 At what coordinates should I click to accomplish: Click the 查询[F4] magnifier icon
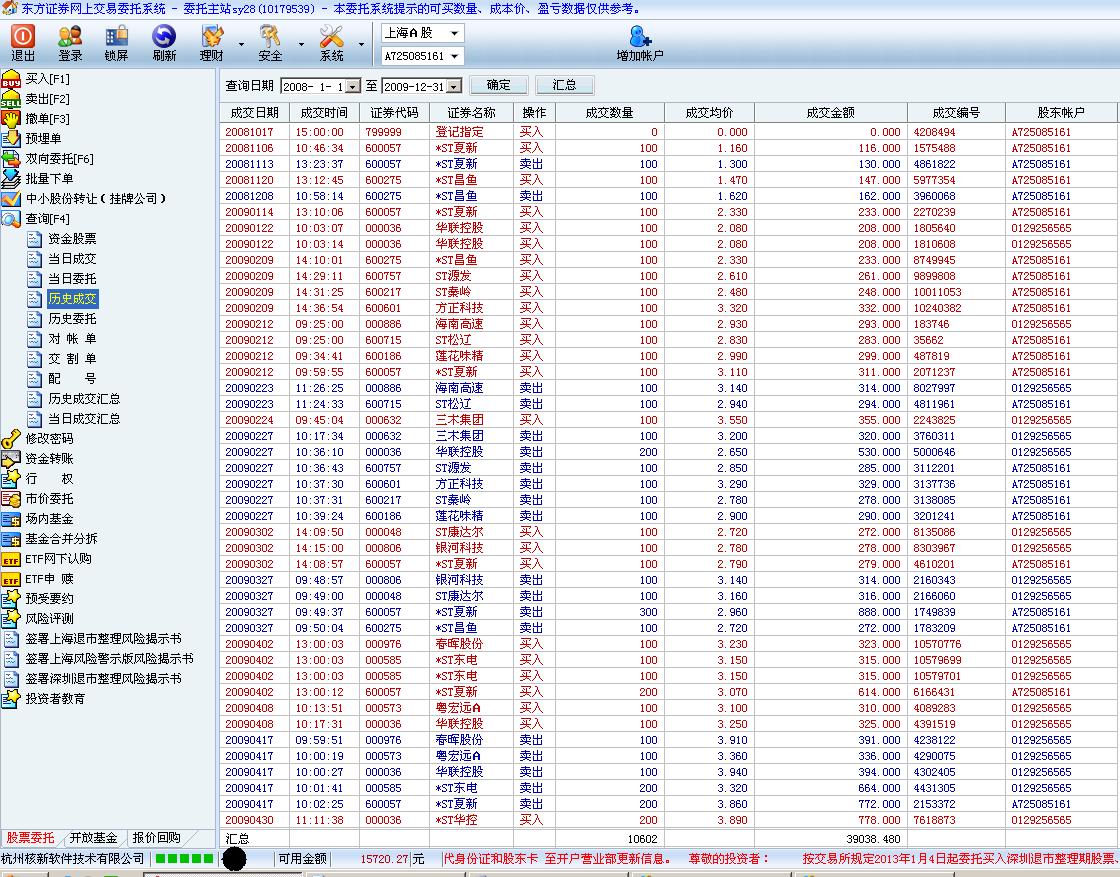(x=11, y=219)
